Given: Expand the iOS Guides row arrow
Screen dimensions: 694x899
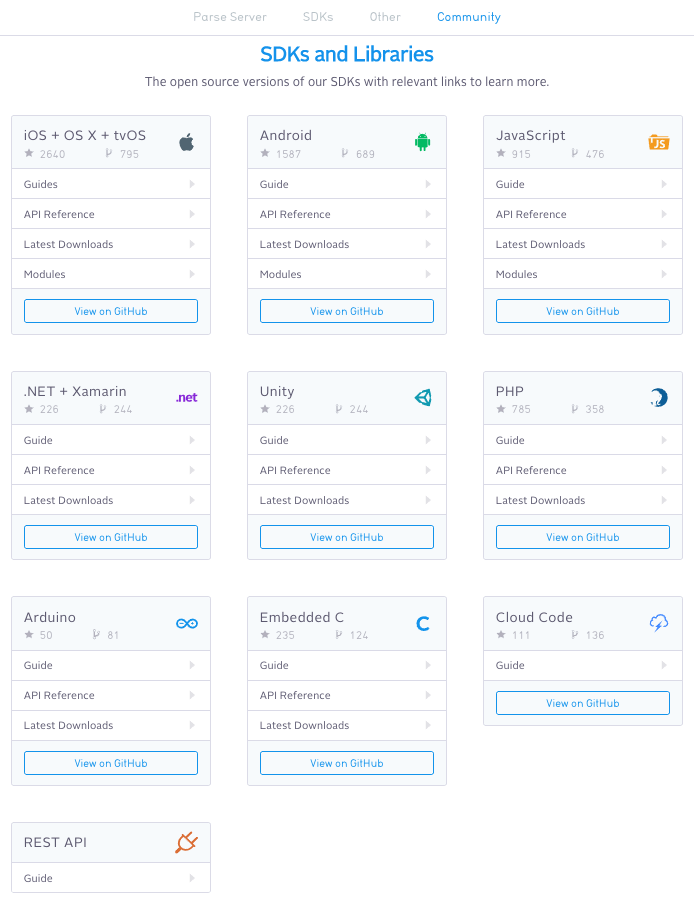Looking at the screenshot, I should click(x=192, y=184).
